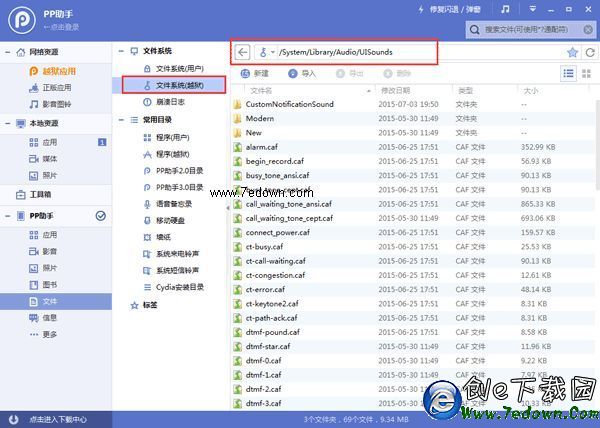Open 系统来电铃声 directory
This screenshot has width=600, height=428.
[x=171, y=254]
